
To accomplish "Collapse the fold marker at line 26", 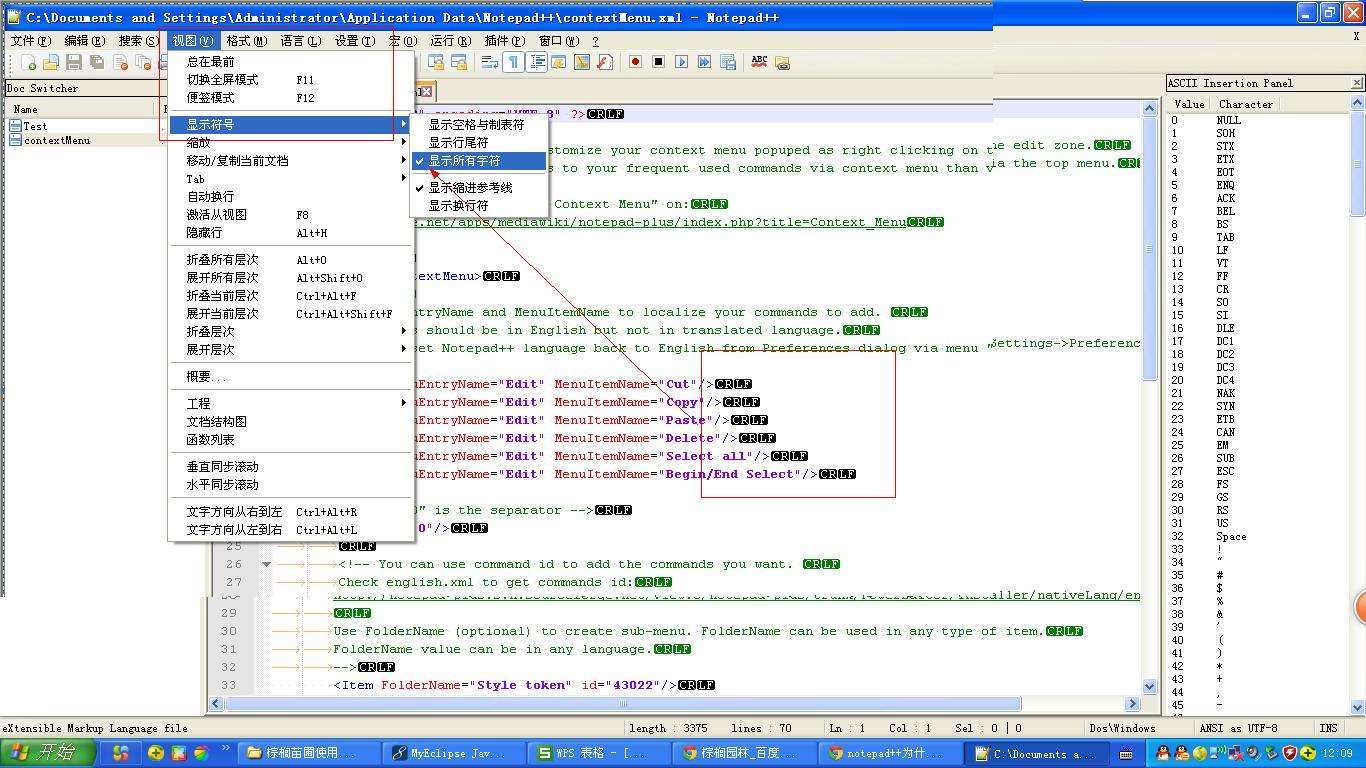I will tap(266, 564).
